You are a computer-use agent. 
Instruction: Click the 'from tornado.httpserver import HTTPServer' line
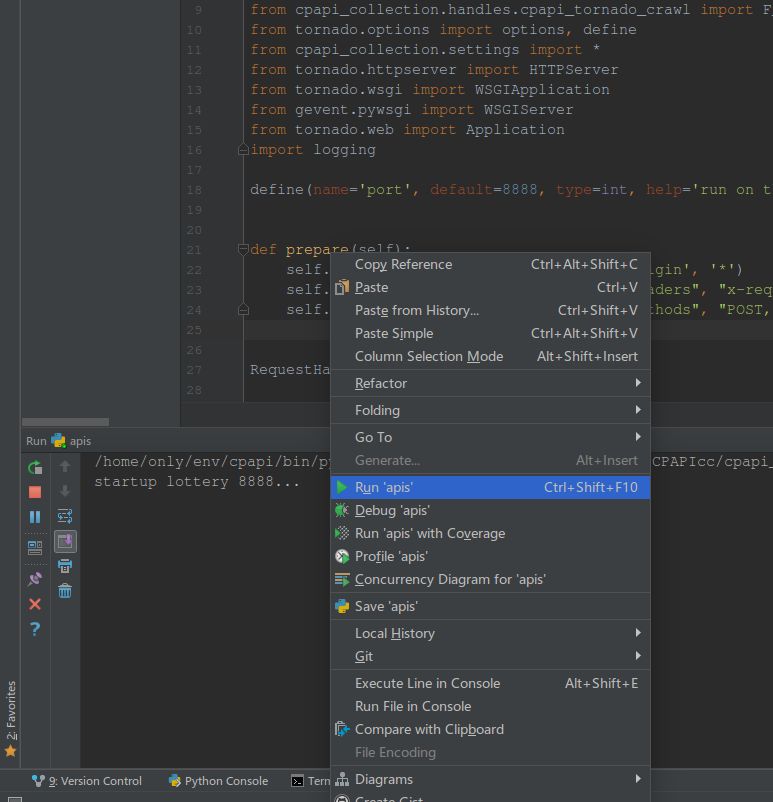point(434,70)
